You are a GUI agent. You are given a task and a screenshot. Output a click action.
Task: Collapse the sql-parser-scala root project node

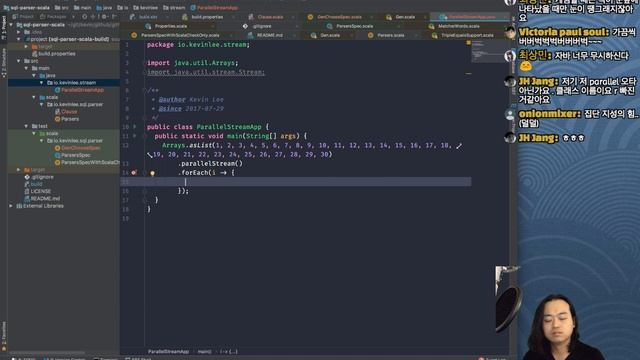click(11, 24)
